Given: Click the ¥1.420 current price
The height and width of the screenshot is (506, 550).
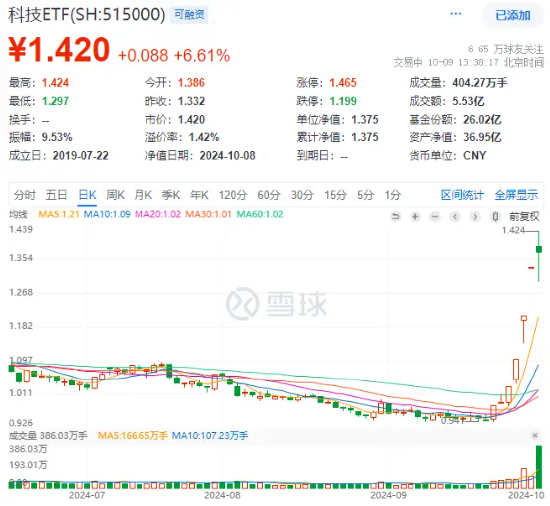Looking at the screenshot, I should point(59,50).
